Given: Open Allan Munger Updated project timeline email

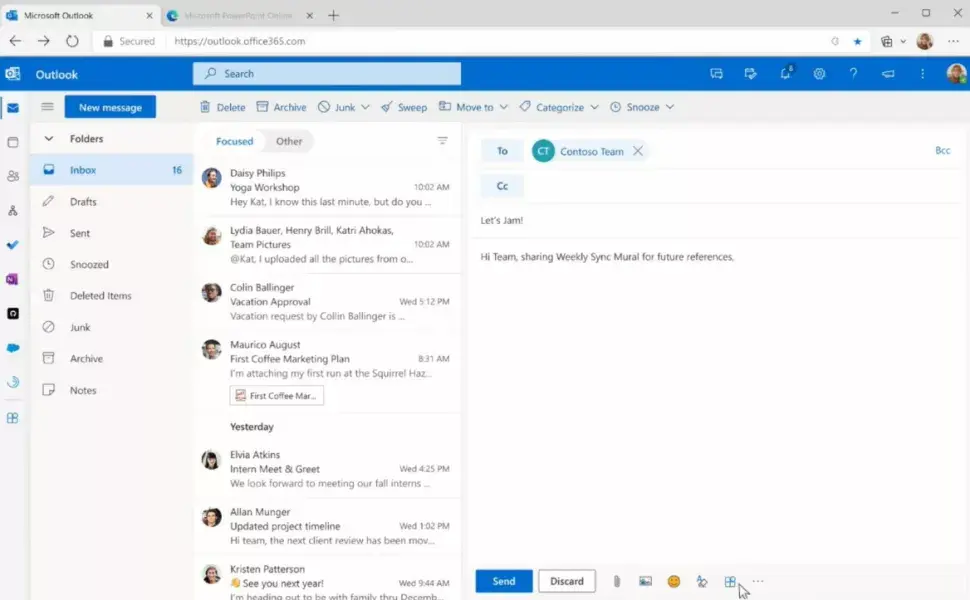Looking at the screenshot, I should (328, 526).
